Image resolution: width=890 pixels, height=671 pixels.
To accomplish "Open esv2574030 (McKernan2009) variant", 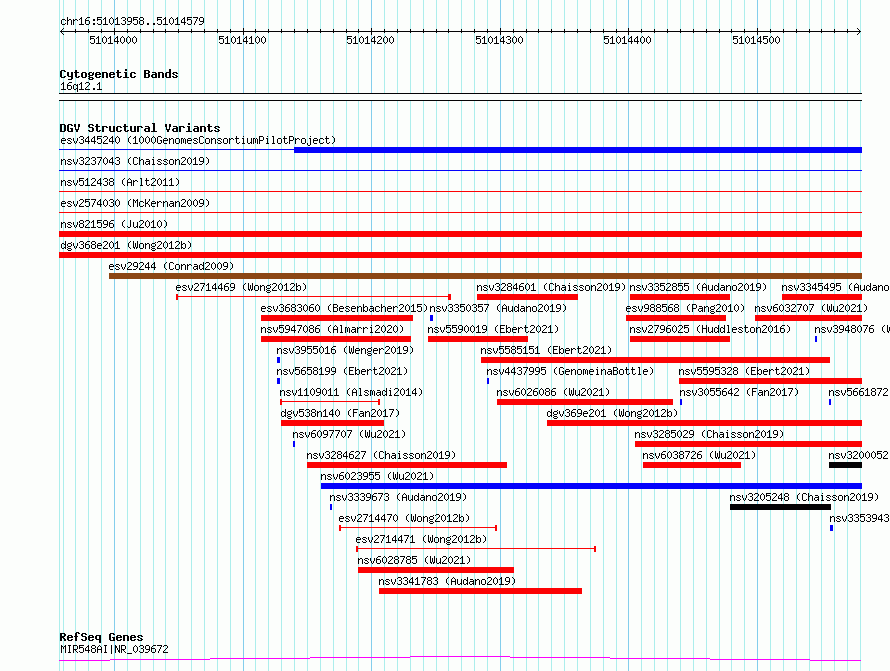I will coord(135,203).
